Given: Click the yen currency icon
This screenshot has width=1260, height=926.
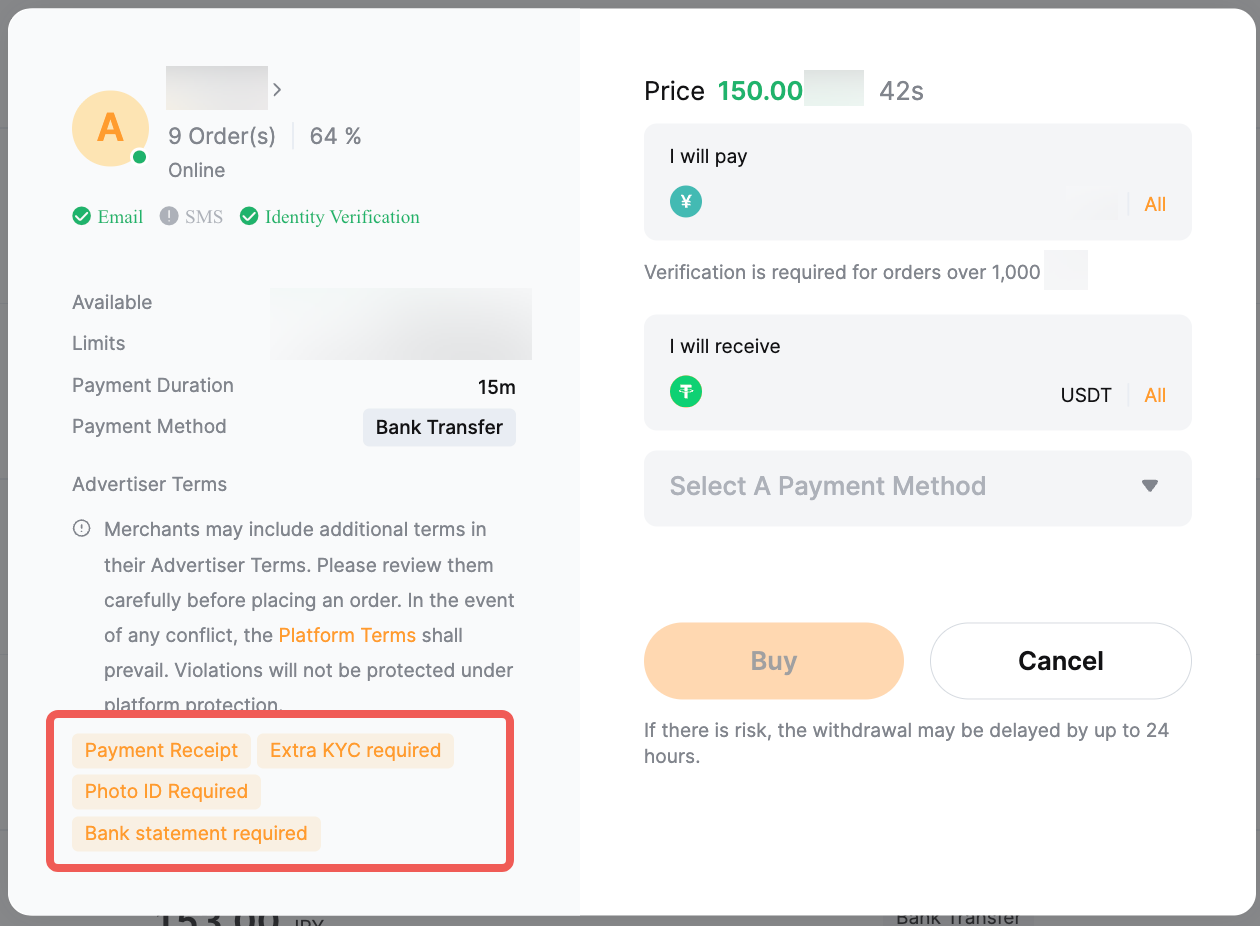Looking at the screenshot, I should tap(686, 203).
